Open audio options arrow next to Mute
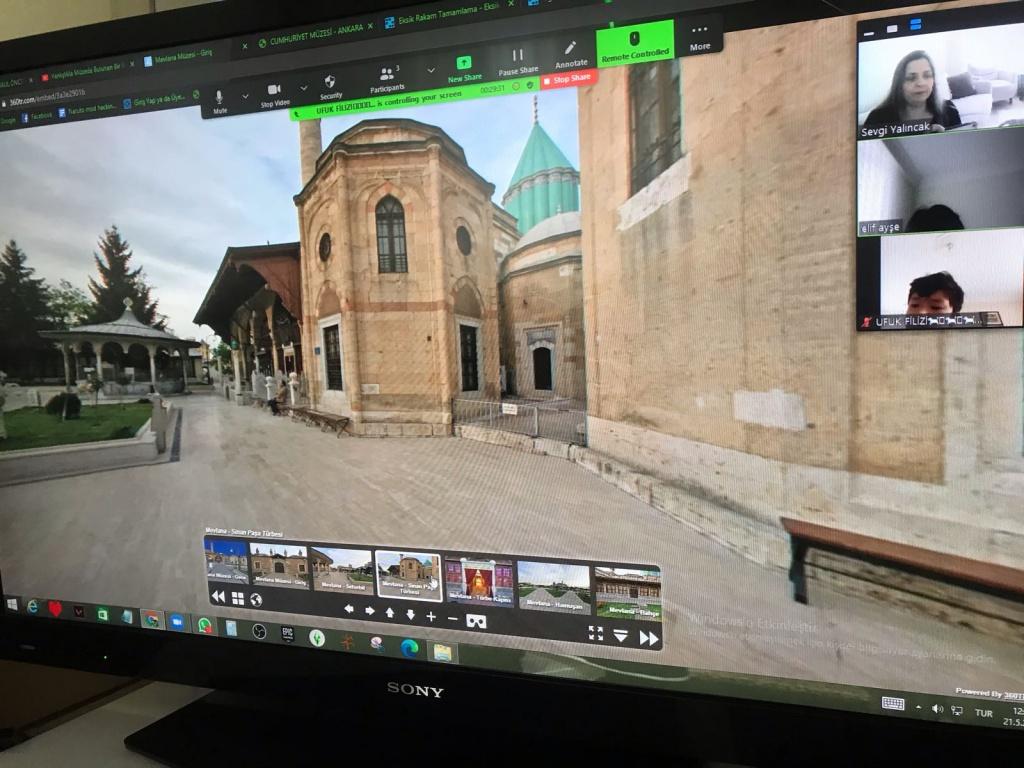This screenshot has width=1024, height=768. tap(245, 97)
